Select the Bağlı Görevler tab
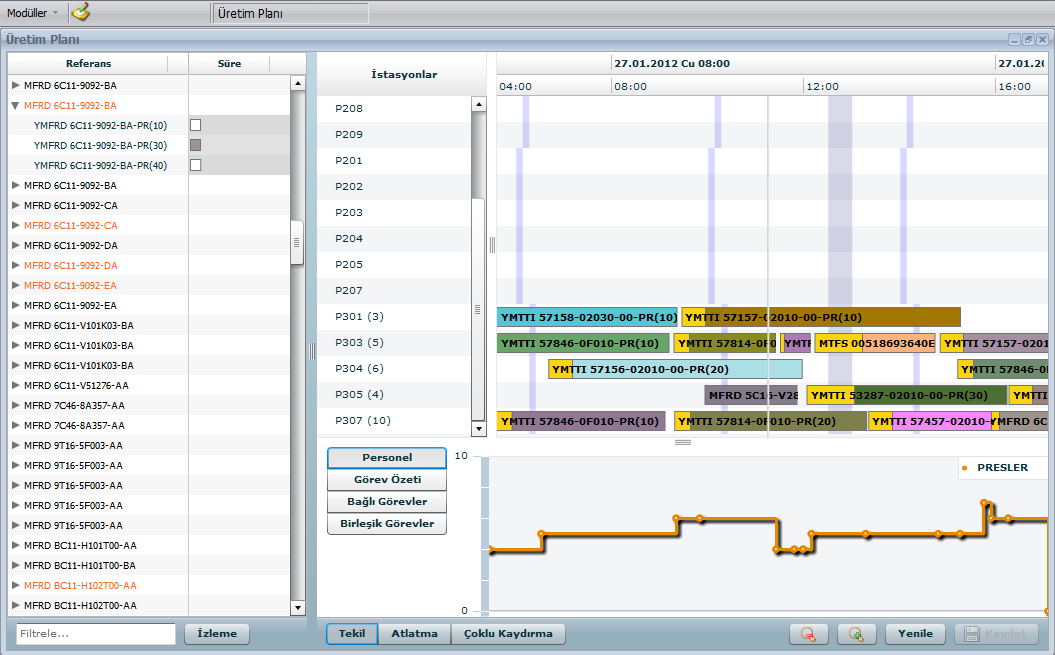This screenshot has height=655, width=1055. click(387, 501)
